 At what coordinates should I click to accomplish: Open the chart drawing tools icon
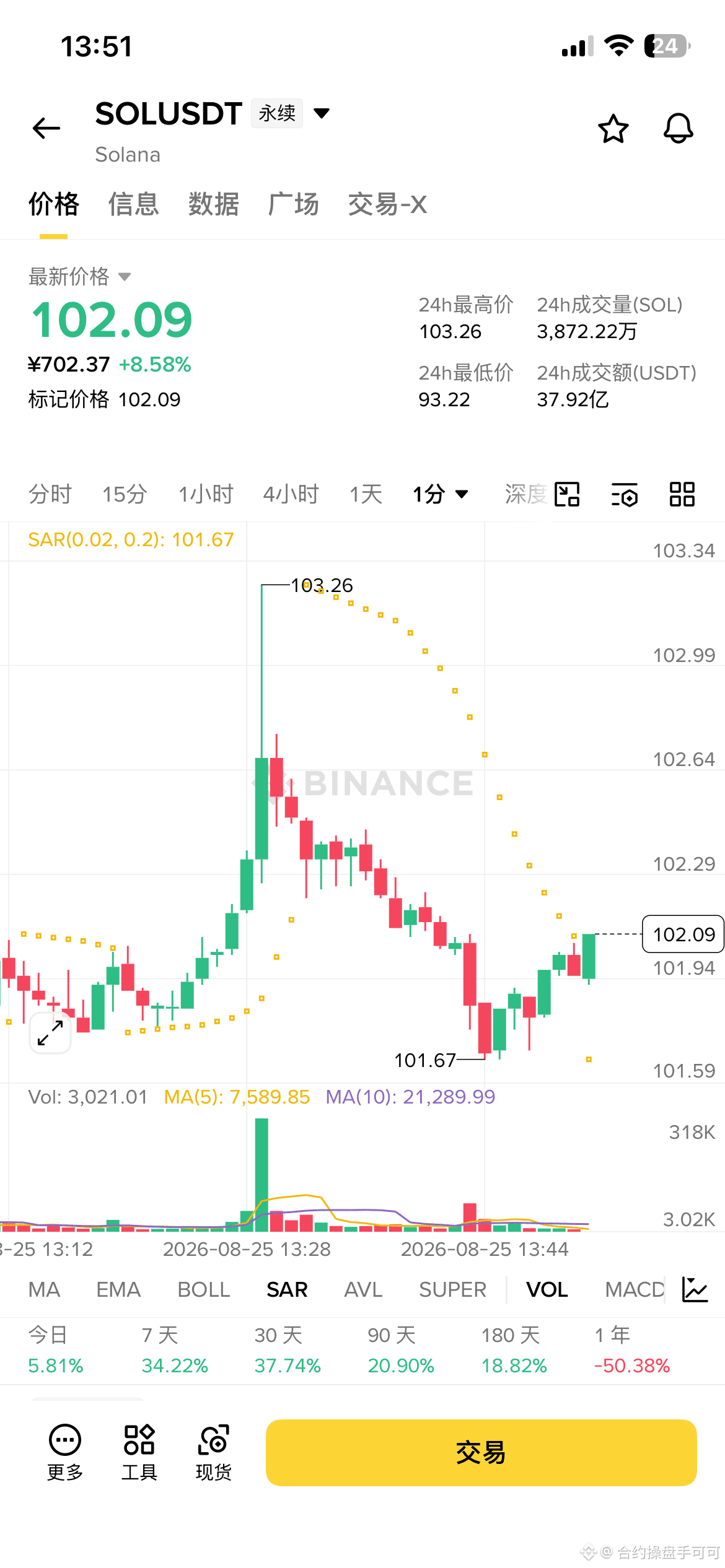pyautogui.click(x=567, y=494)
